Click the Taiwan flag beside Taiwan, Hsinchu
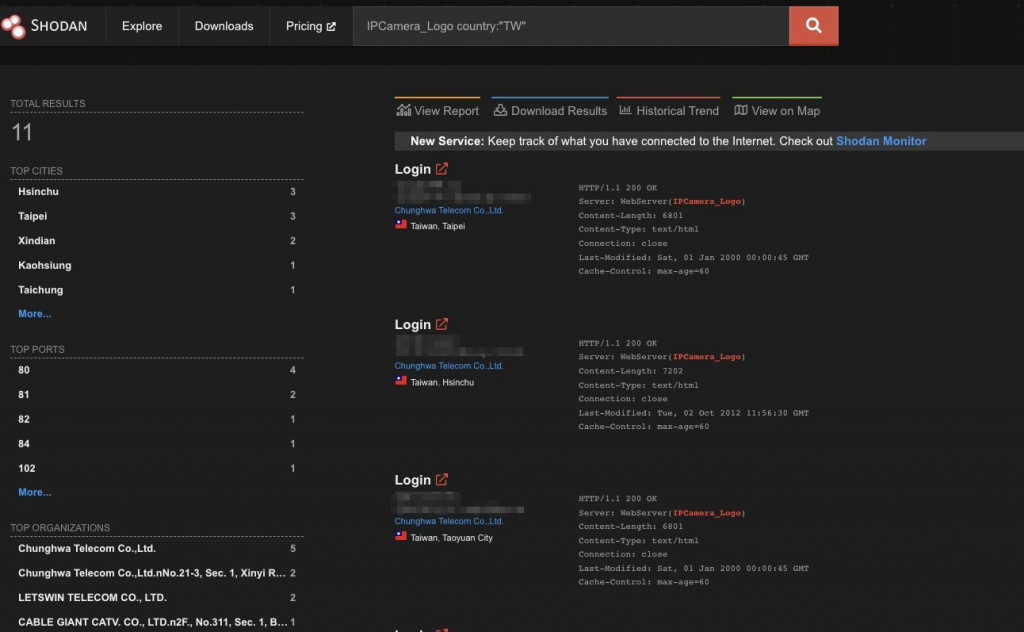 pyautogui.click(x=401, y=381)
